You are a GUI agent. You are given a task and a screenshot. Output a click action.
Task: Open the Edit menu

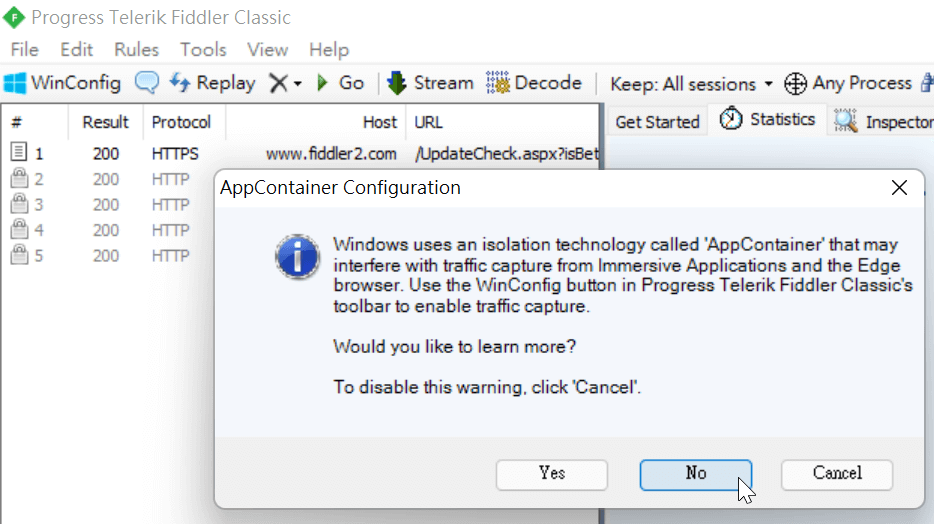click(x=76, y=49)
